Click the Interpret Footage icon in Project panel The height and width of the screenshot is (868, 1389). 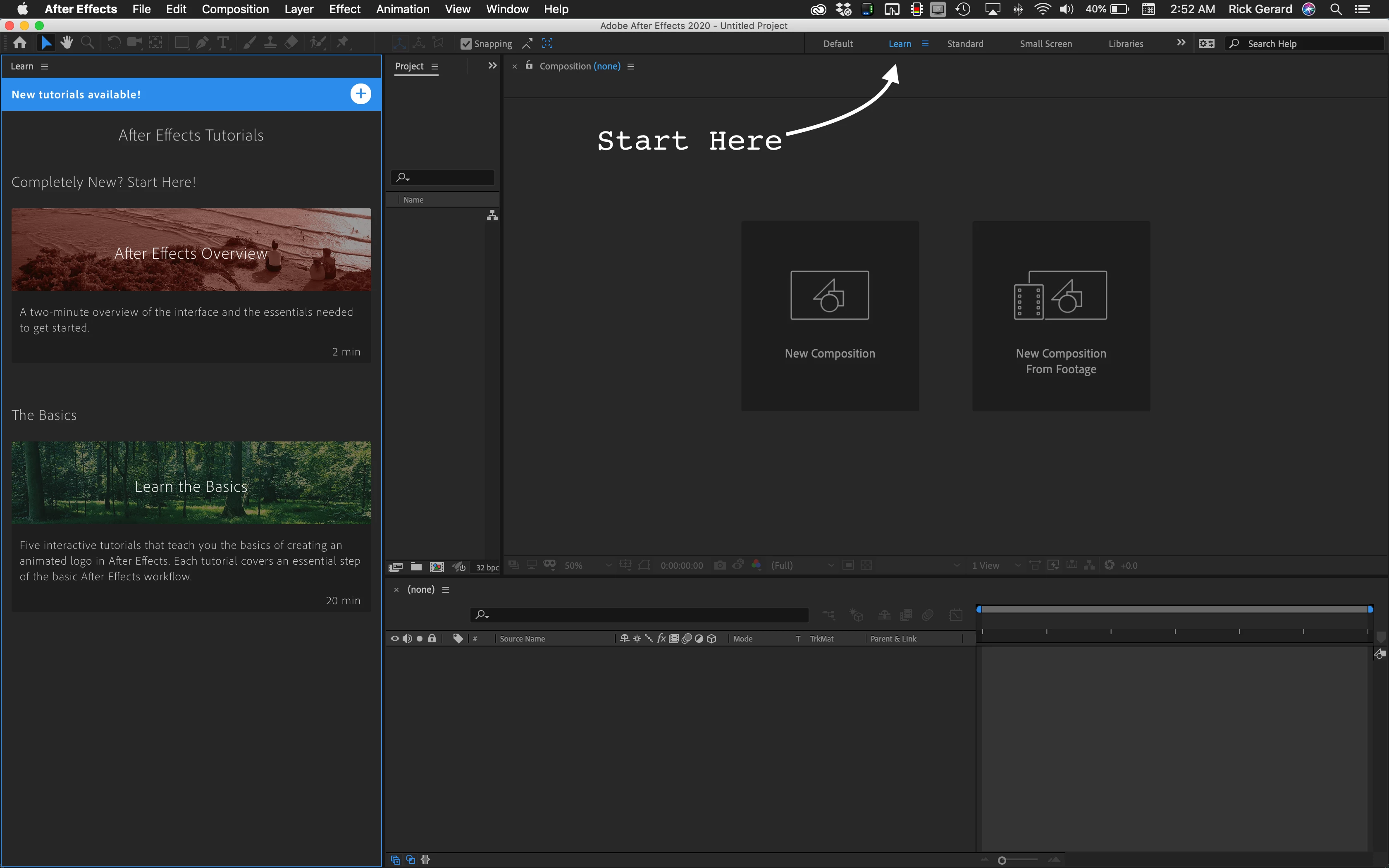click(x=395, y=567)
